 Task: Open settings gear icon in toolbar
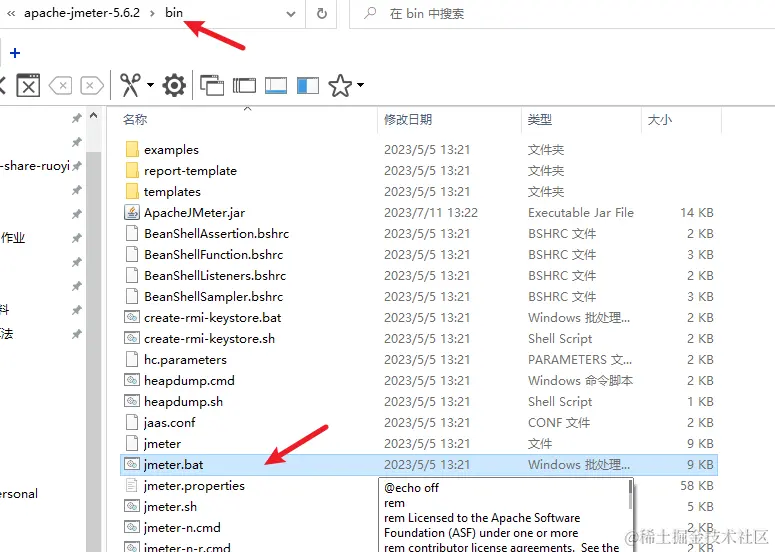[174, 85]
